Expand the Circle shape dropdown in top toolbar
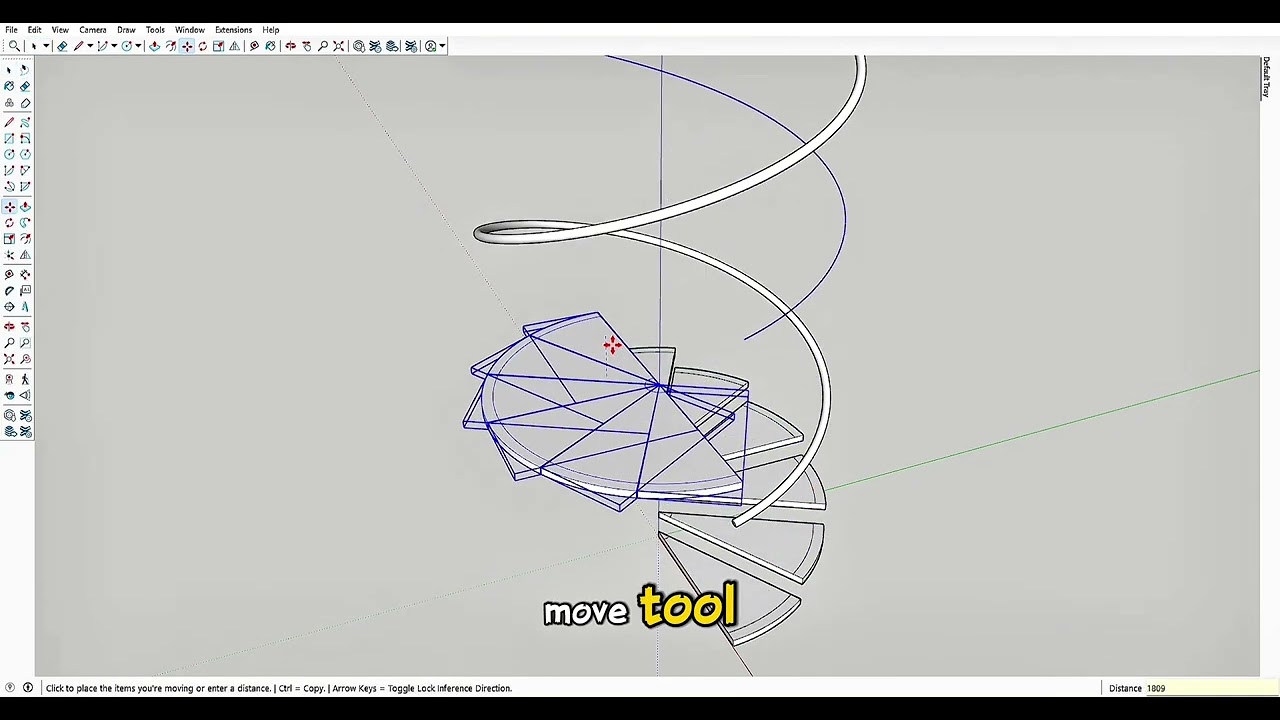 click(x=138, y=46)
